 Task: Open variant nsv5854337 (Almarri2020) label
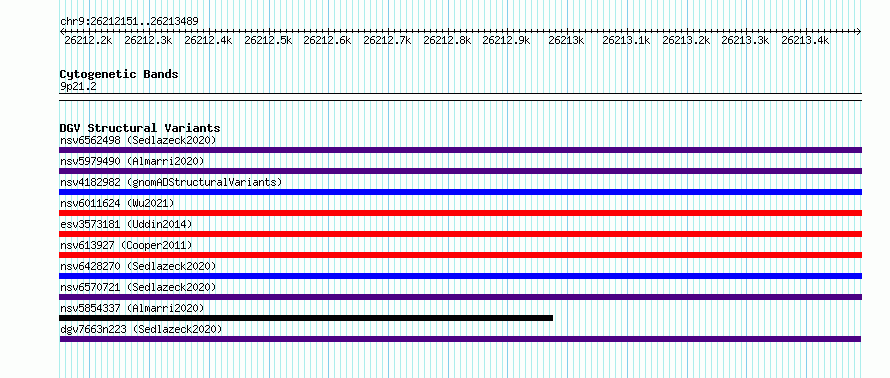point(132,308)
